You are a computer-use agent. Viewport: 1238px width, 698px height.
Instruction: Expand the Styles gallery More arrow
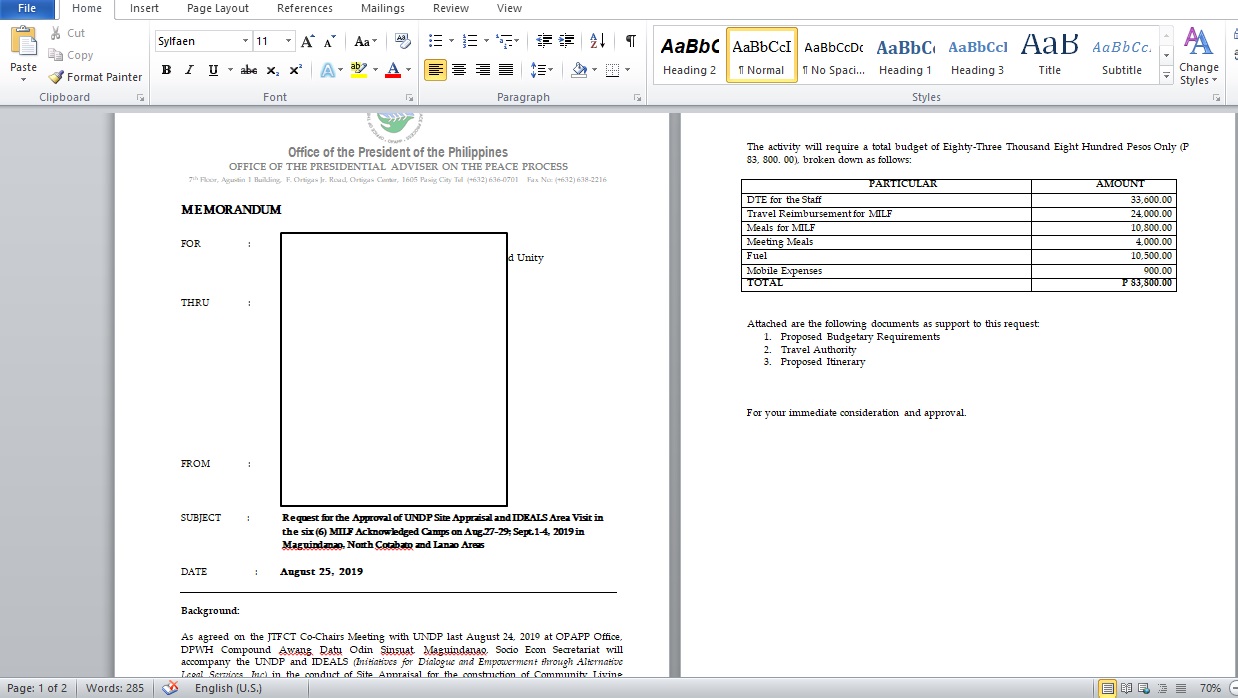[x=1166, y=77]
